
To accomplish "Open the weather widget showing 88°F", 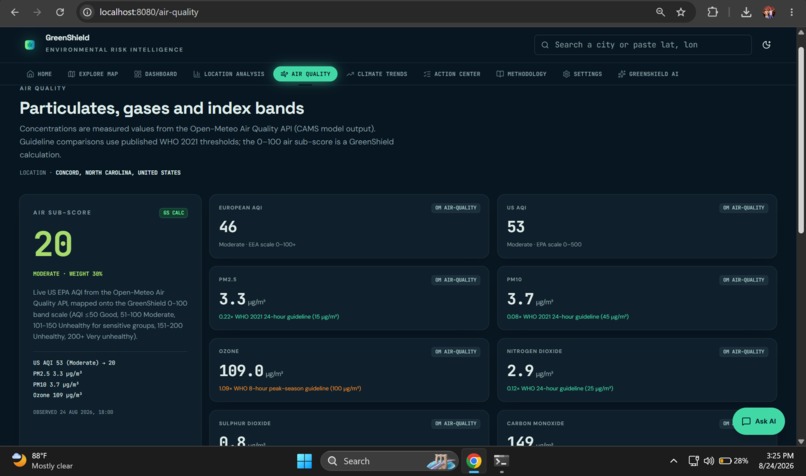I will click(42, 461).
